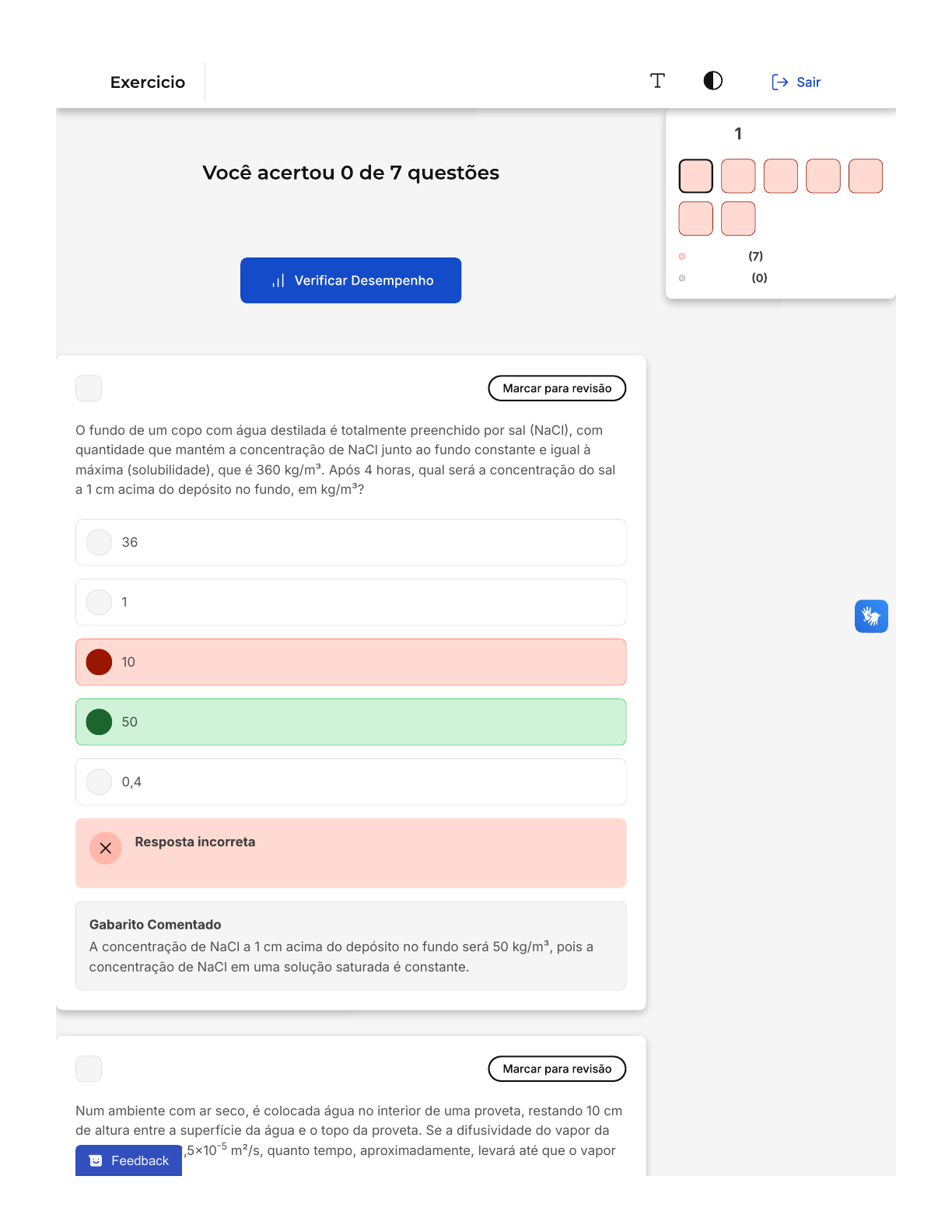Click the red X incorrect-answer icon
The image size is (952, 1232).
coord(106,849)
